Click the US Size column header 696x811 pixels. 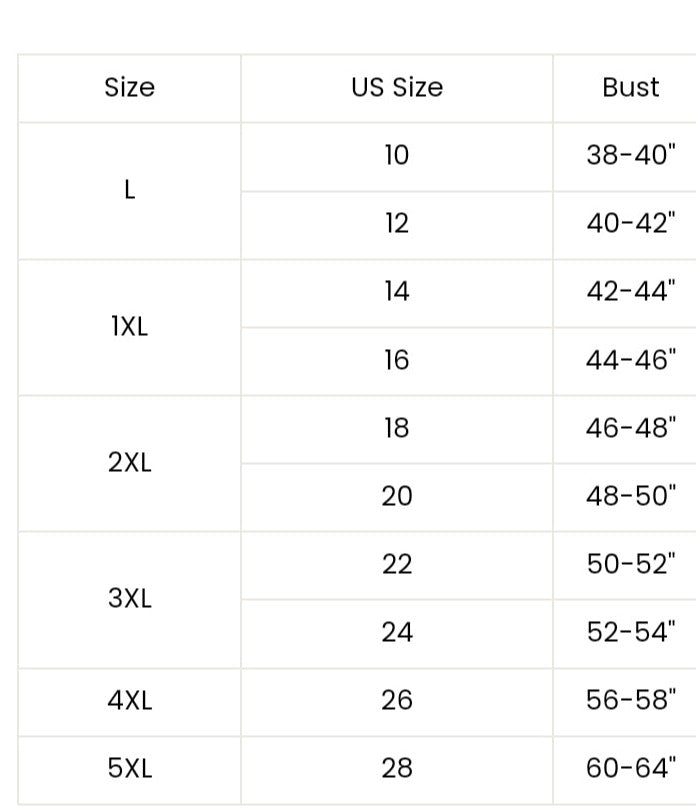click(x=396, y=88)
